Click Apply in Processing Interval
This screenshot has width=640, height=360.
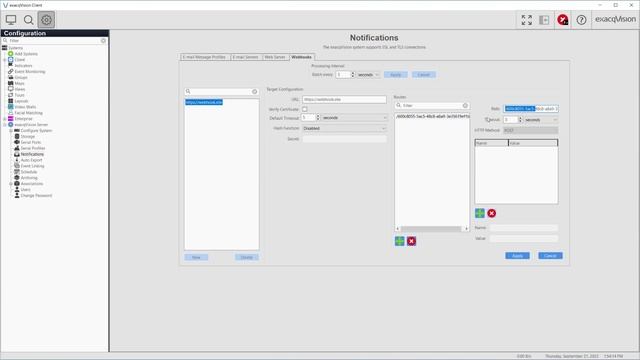[396, 75]
